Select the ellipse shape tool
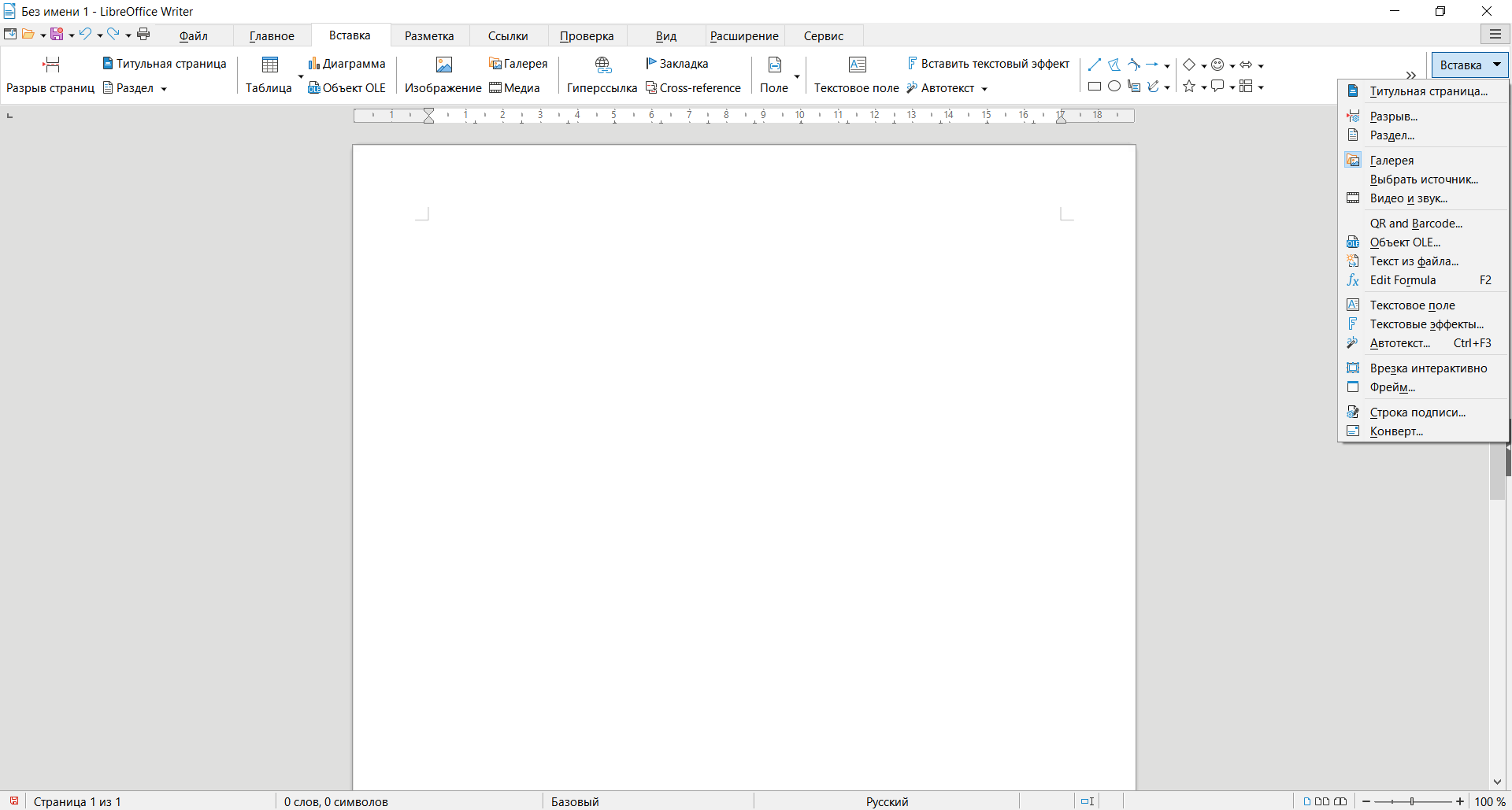The image size is (1512, 810). [1114, 87]
